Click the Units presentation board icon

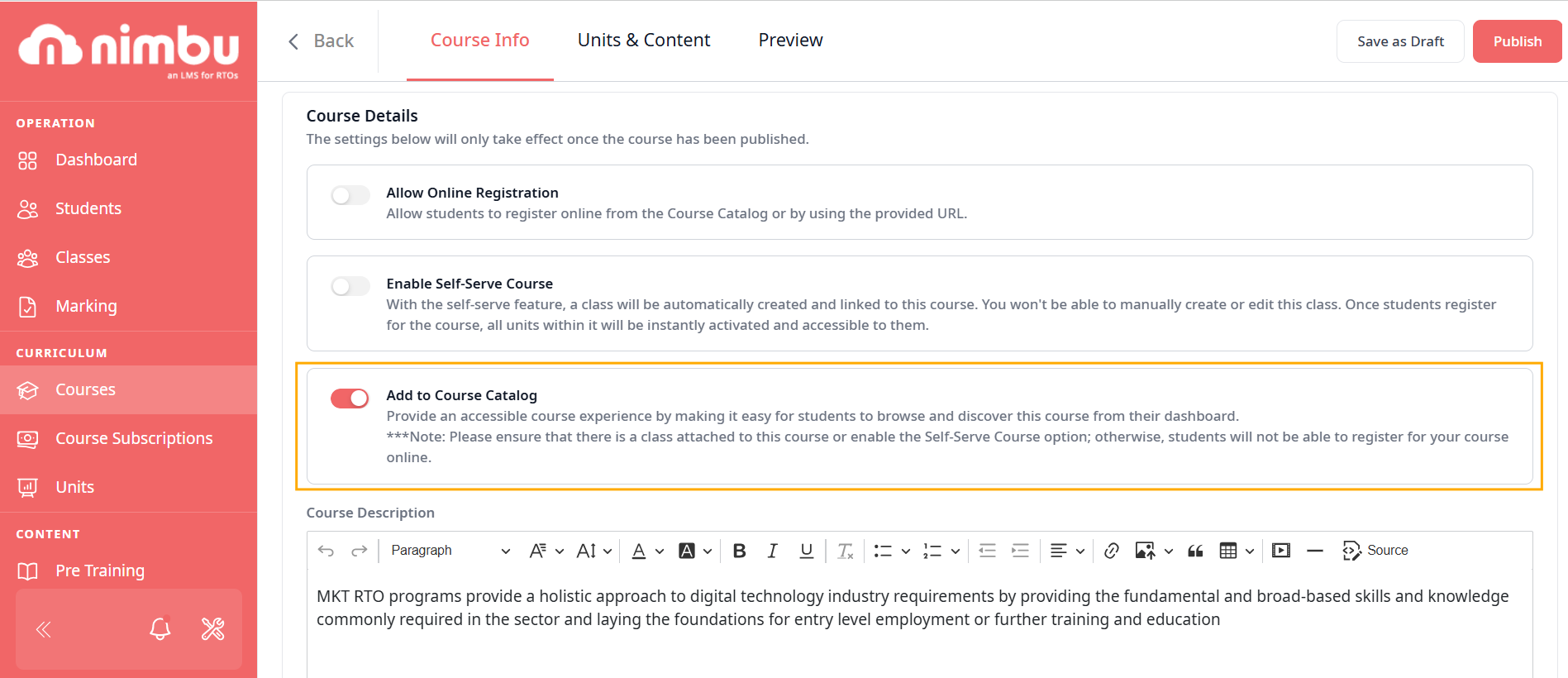(x=27, y=488)
